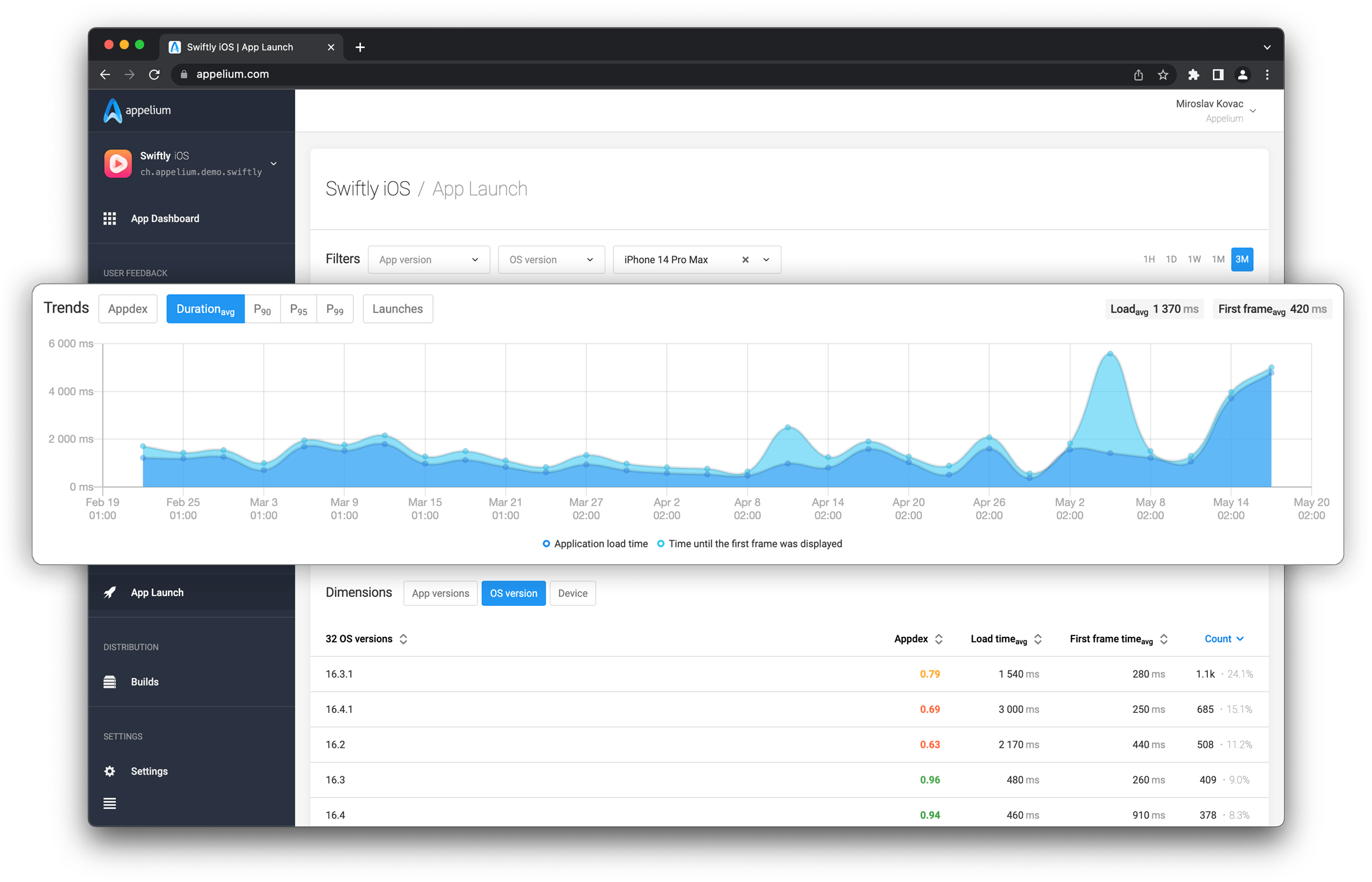
Task: Open a new browser tab
Action: coord(360,47)
